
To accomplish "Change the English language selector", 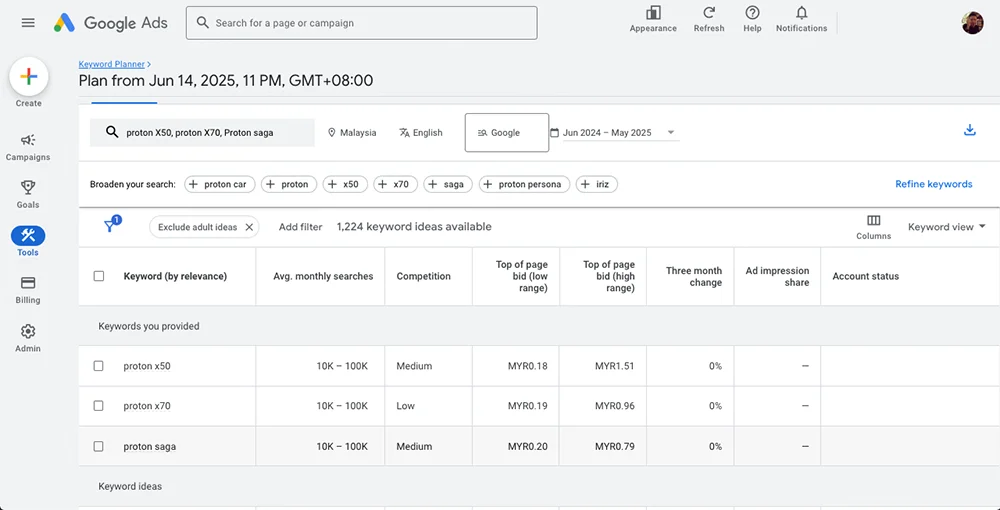I will 420,133.
